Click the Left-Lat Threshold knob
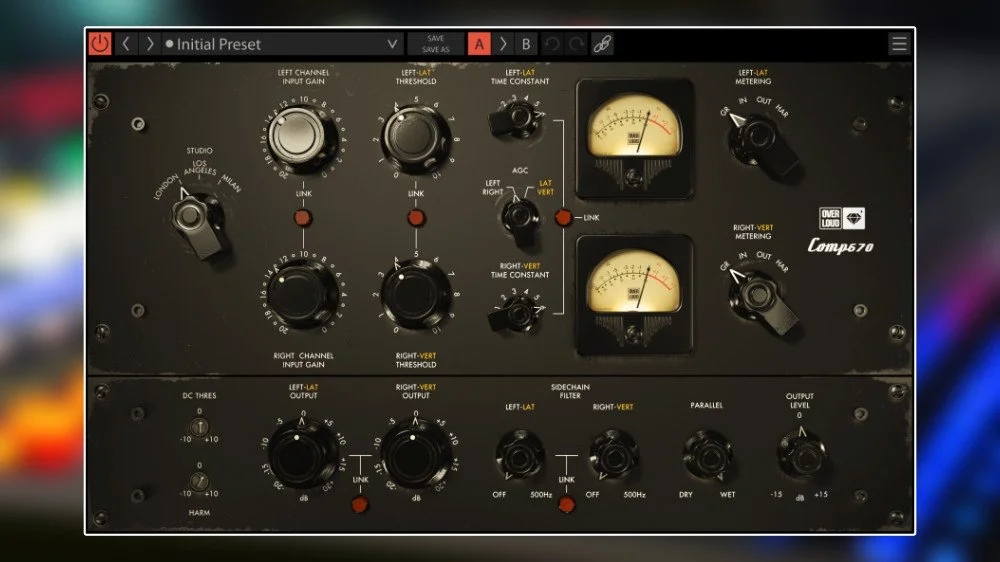 coord(415,137)
